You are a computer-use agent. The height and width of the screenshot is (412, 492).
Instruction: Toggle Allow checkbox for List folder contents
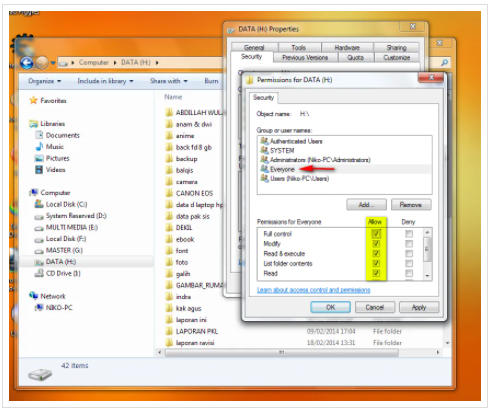376,263
